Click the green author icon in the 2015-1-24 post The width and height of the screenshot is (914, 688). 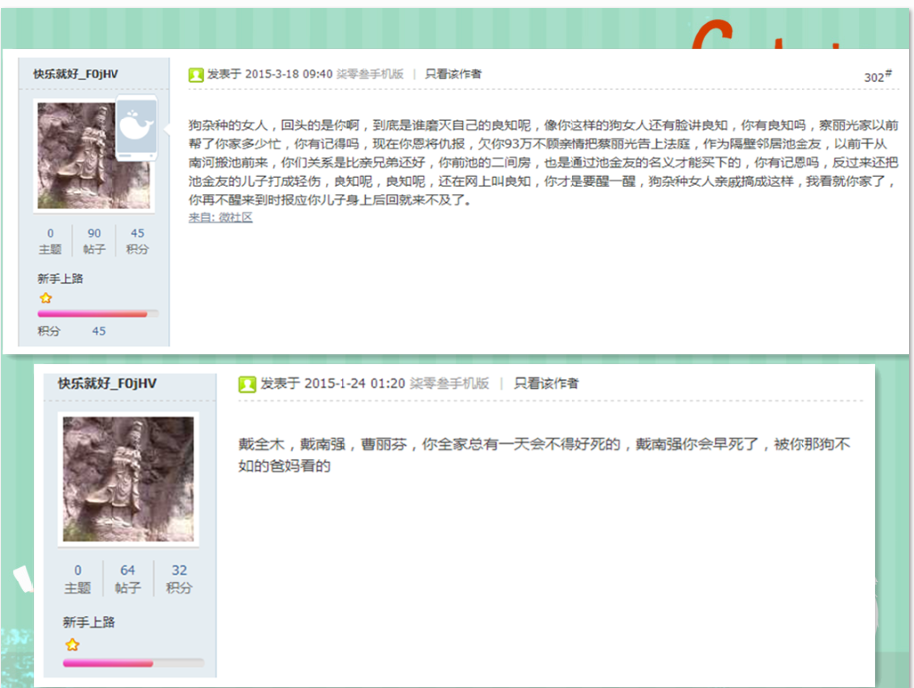coord(246,384)
